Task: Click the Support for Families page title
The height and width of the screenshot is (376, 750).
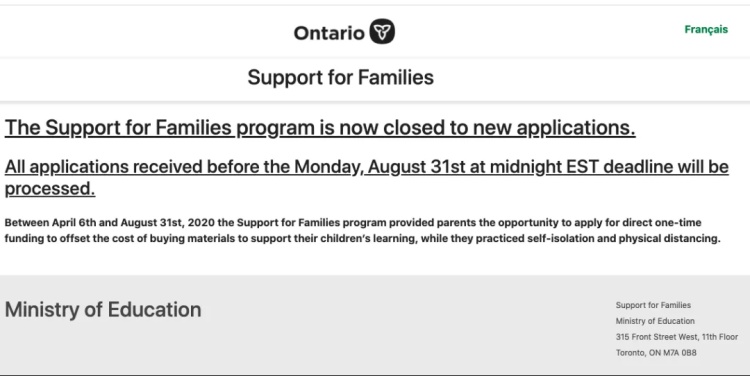Action: click(341, 77)
